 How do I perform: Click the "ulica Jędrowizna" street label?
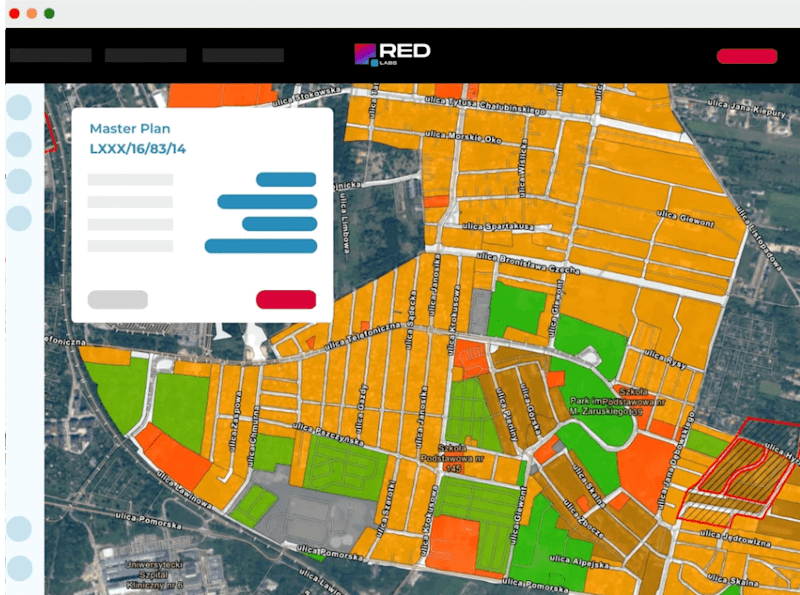tap(734, 538)
